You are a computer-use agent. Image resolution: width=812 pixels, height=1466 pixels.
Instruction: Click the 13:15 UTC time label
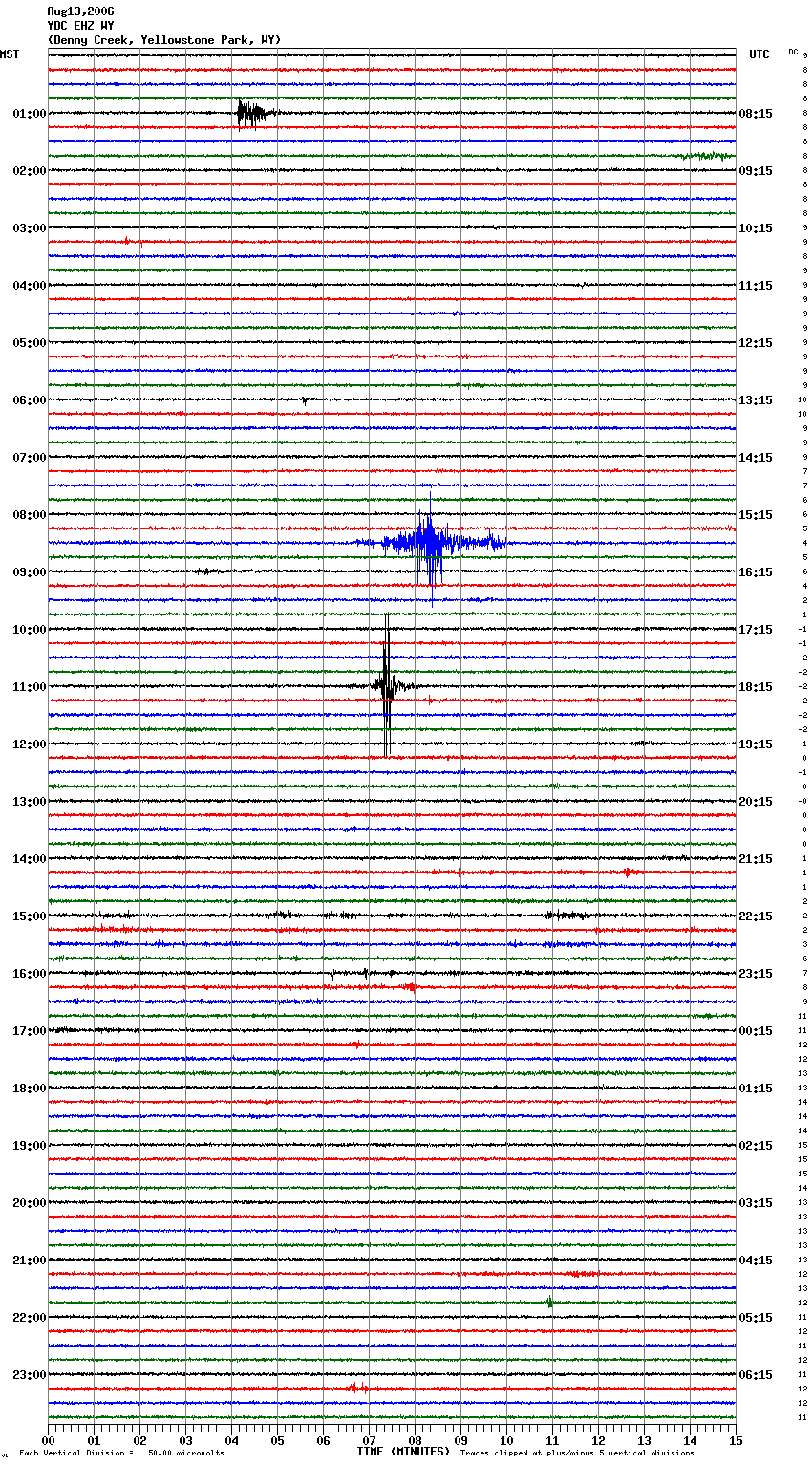(x=756, y=400)
